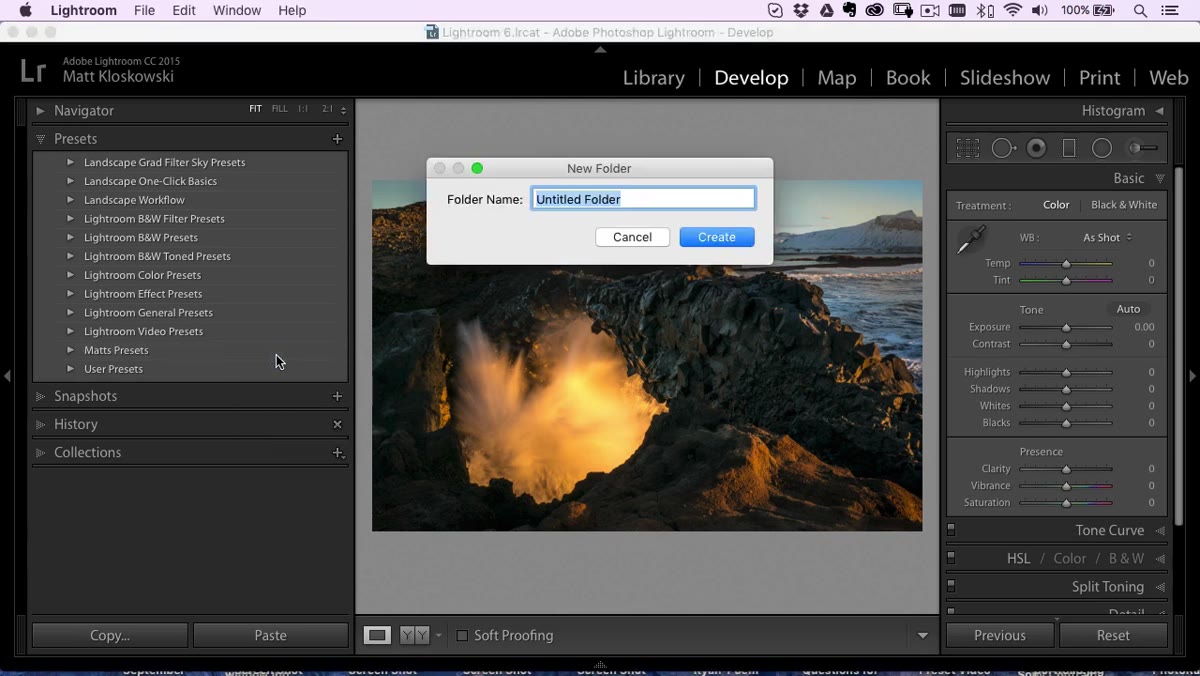Add a new collection with plus icon
The height and width of the screenshot is (676, 1200).
point(337,452)
